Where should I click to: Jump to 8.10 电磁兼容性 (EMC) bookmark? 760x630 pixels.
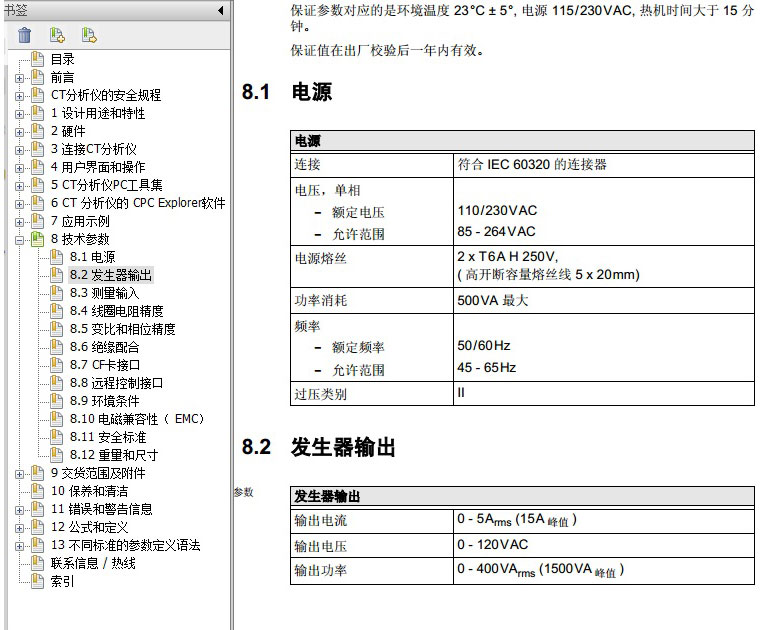[x=136, y=419]
